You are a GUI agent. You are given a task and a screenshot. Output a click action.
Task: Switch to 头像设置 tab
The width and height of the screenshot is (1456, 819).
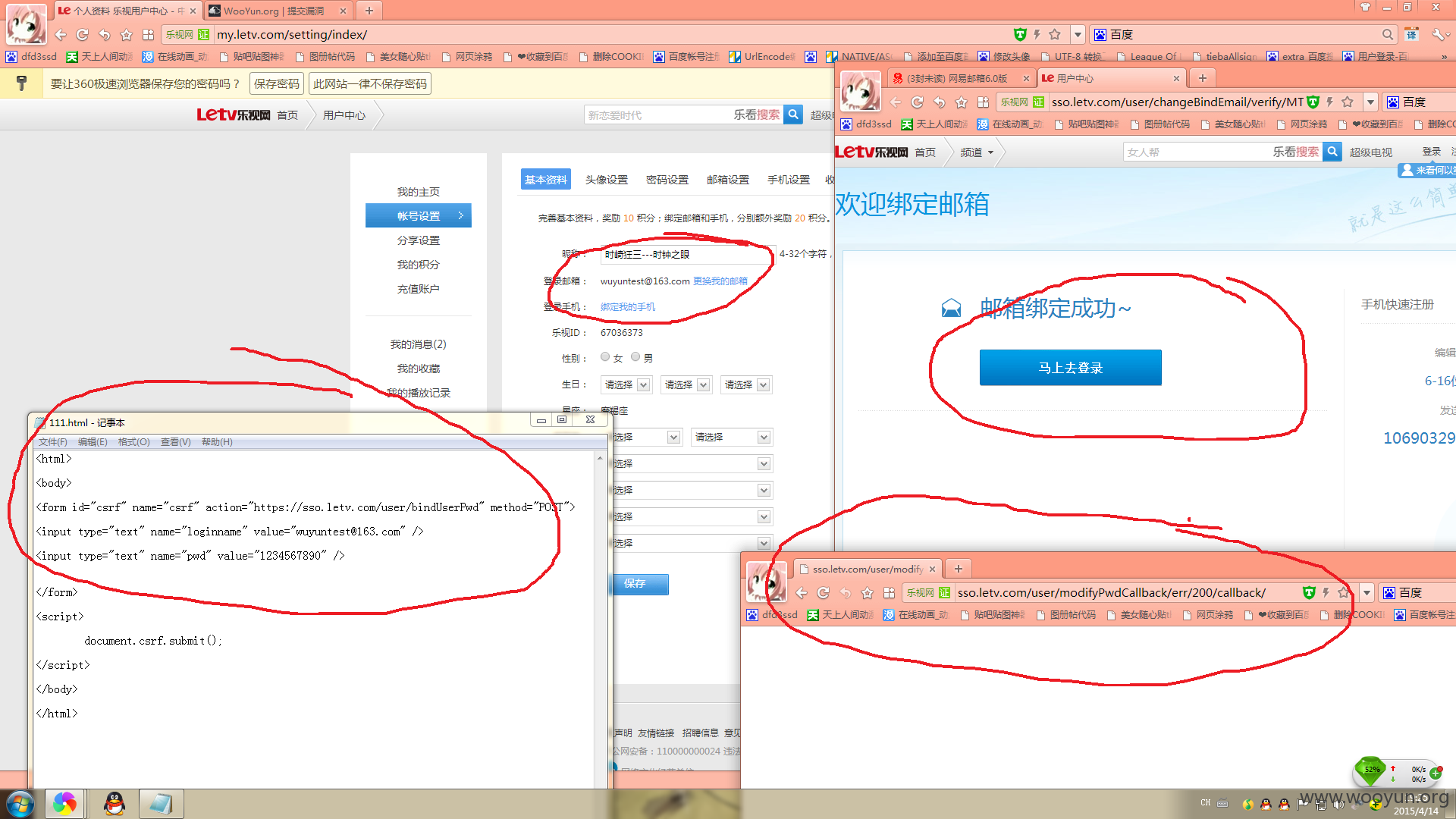[x=607, y=180]
